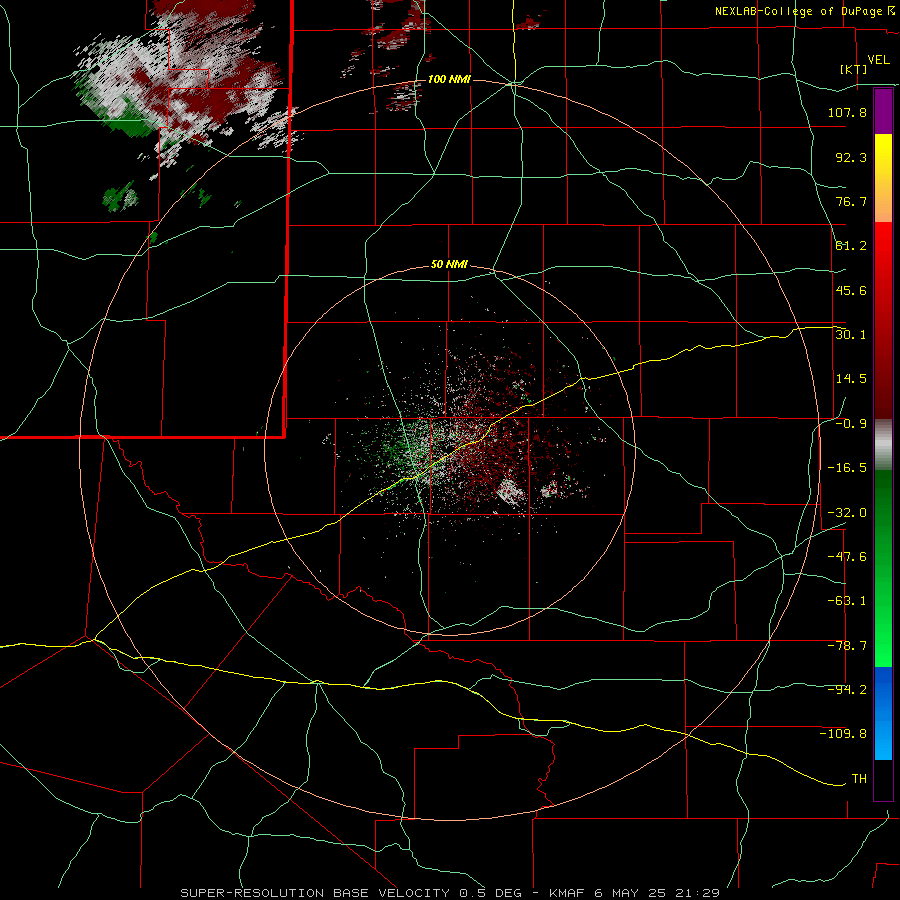This screenshot has height=900, width=900.
Task: Click the 50 NMI range ring label
Action: coord(449,265)
